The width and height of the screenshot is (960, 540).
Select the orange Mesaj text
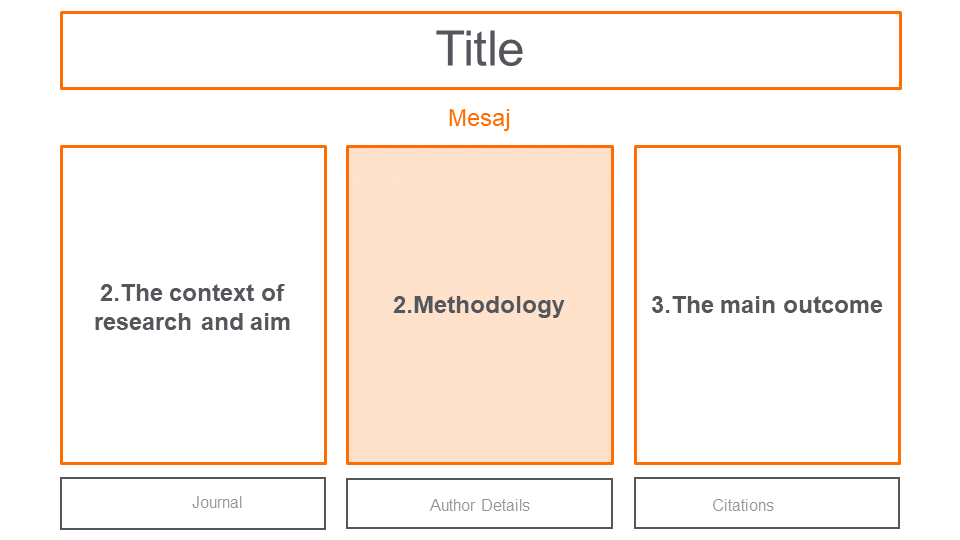[x=479, y=118]
